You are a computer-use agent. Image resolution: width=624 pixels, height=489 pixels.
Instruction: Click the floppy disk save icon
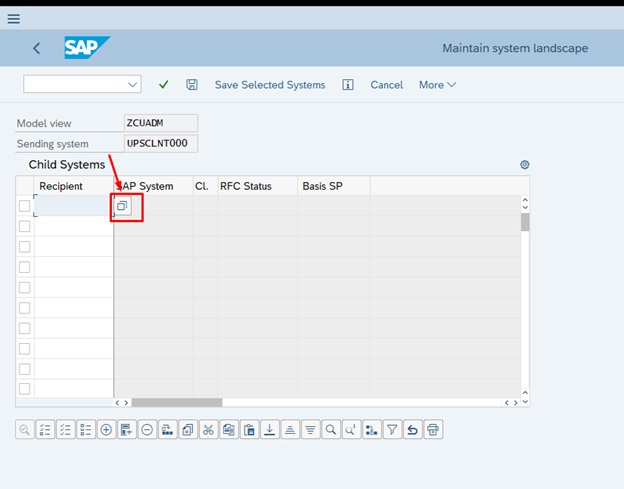click(x=192, y=85)
